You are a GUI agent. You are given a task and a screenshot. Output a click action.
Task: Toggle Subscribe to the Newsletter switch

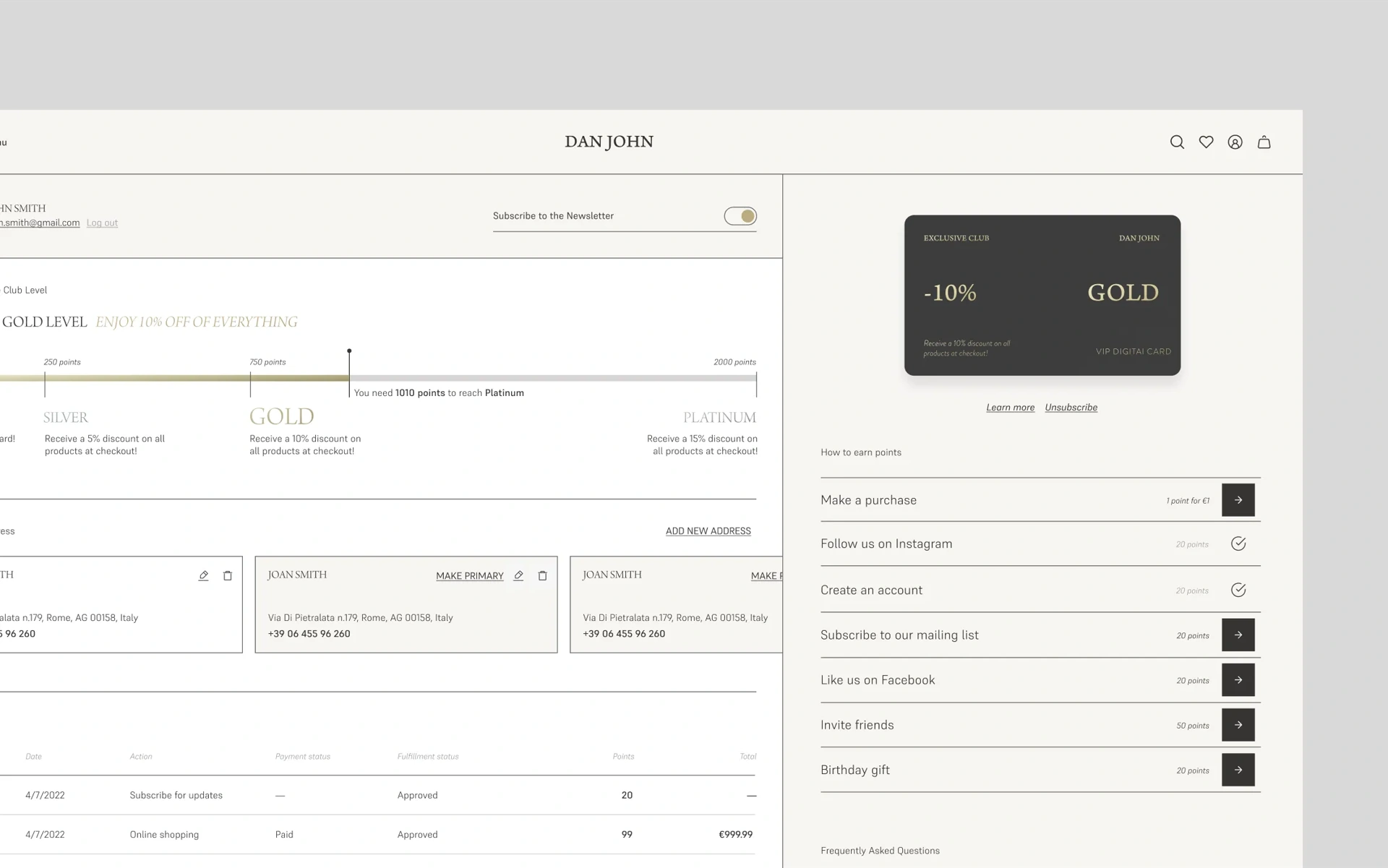[x=740, y=216]
